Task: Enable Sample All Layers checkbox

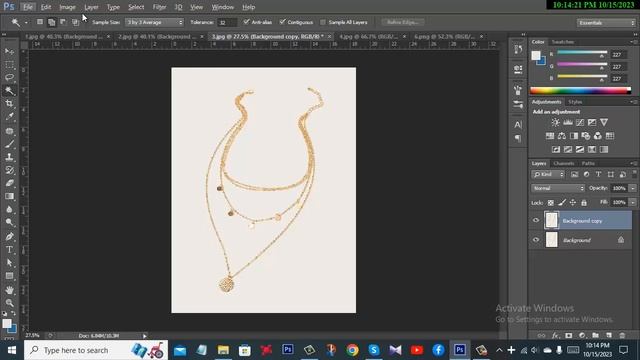Action: point(323,22)
